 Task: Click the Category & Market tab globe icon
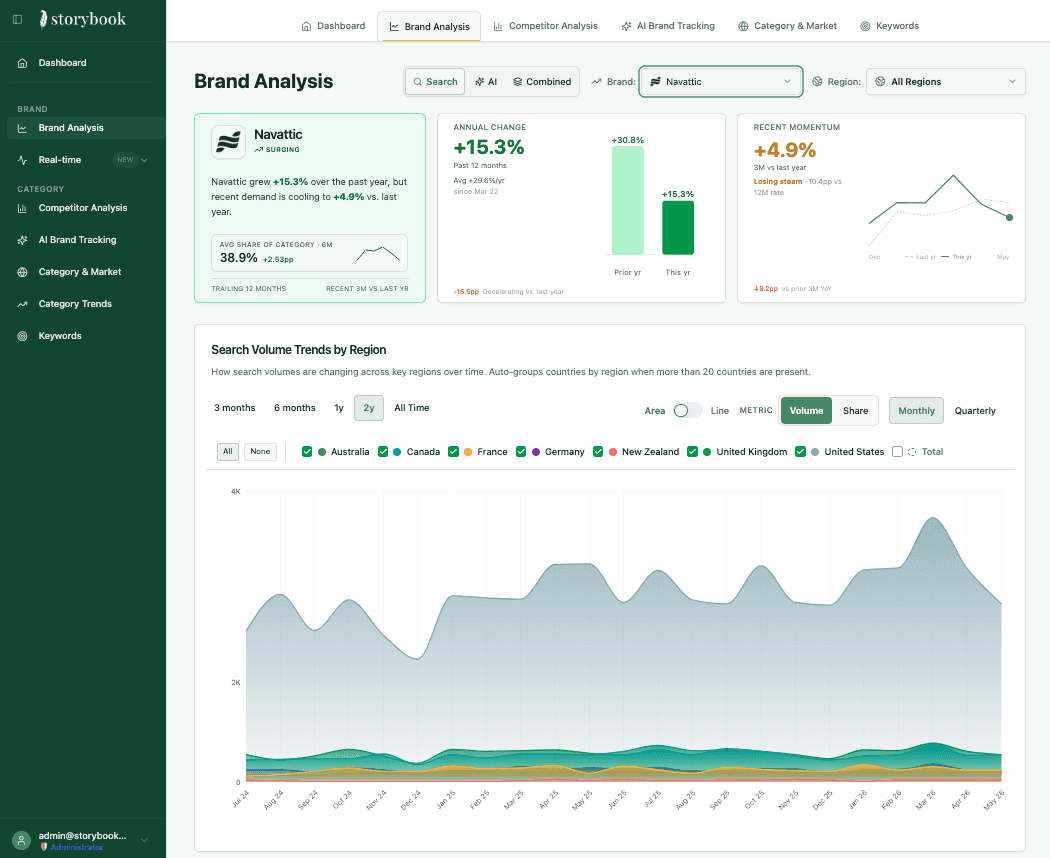point(743,26)
